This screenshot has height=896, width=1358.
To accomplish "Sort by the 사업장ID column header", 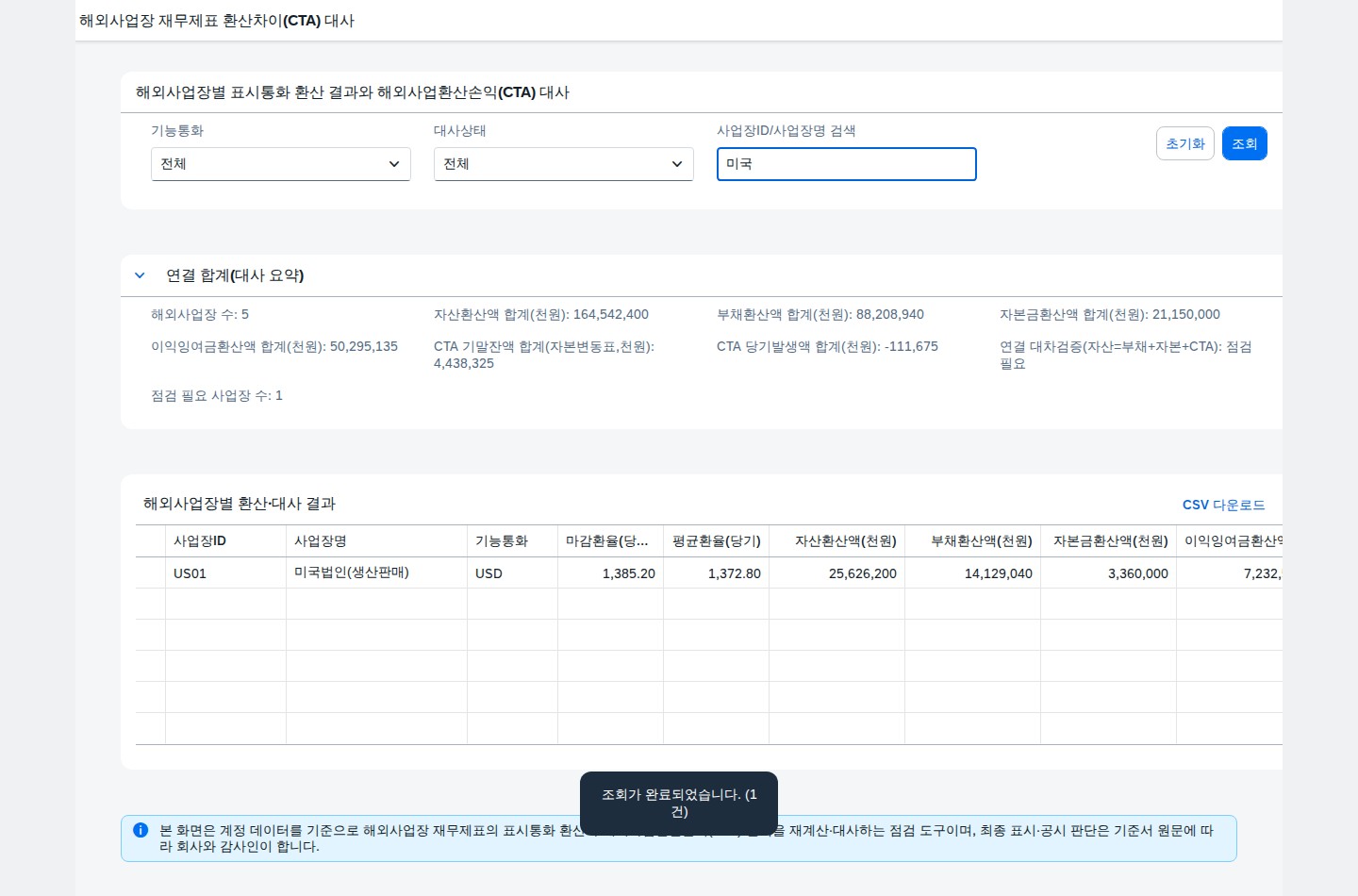I will (225, 540).
